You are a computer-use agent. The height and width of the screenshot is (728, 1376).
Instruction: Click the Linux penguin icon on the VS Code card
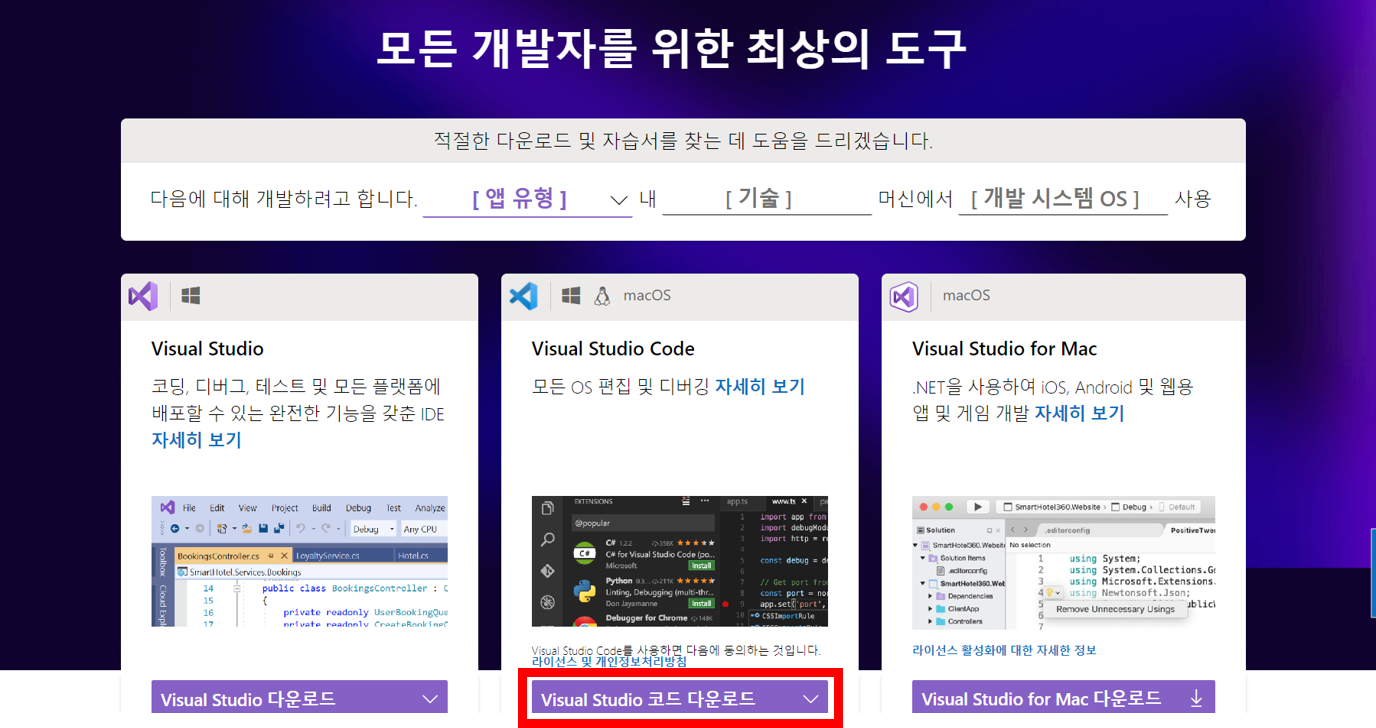pos(602,296)
